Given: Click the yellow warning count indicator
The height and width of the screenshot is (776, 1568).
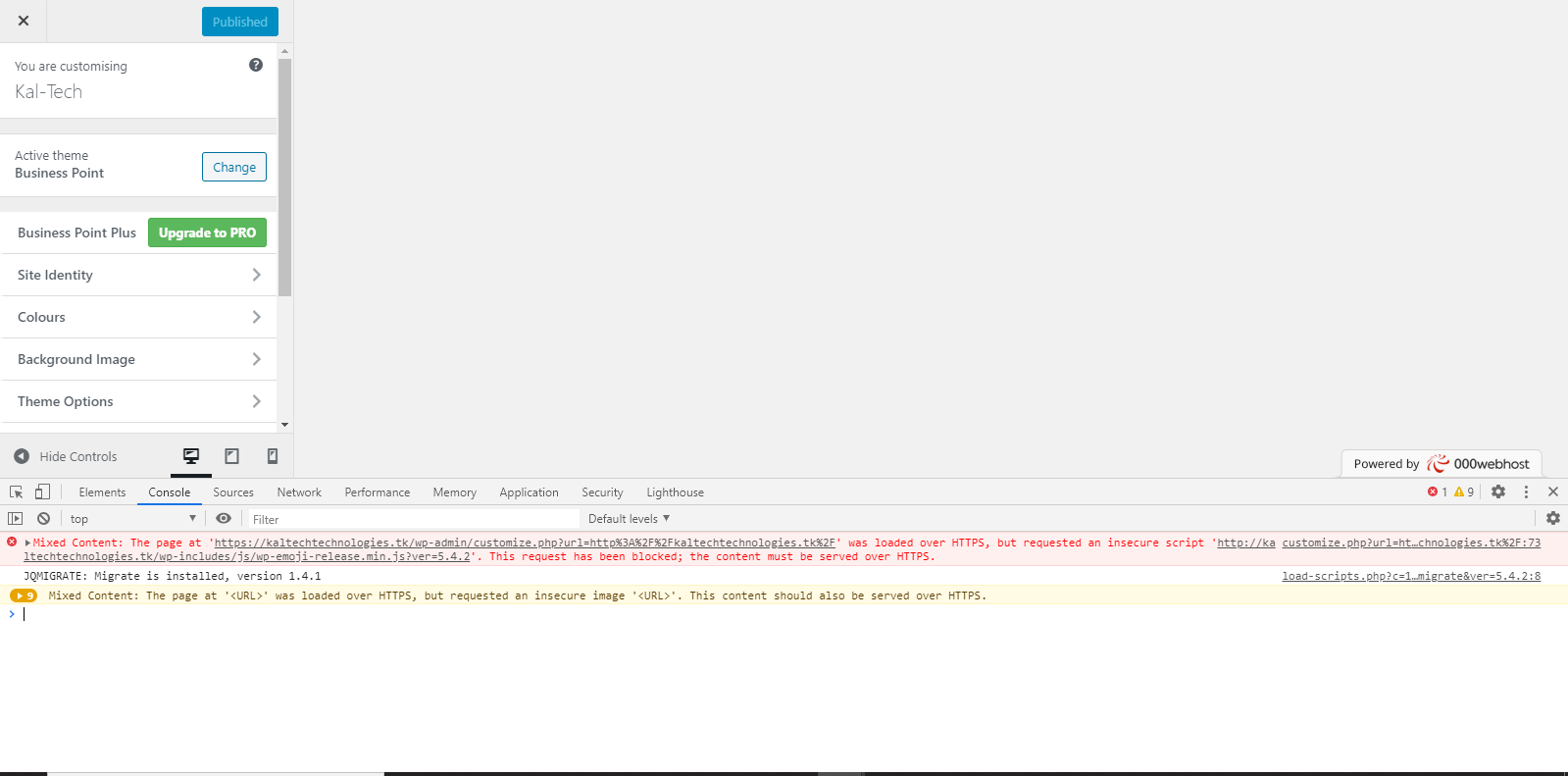Looking at the screenshot, I should click(x=1464, y=492).
